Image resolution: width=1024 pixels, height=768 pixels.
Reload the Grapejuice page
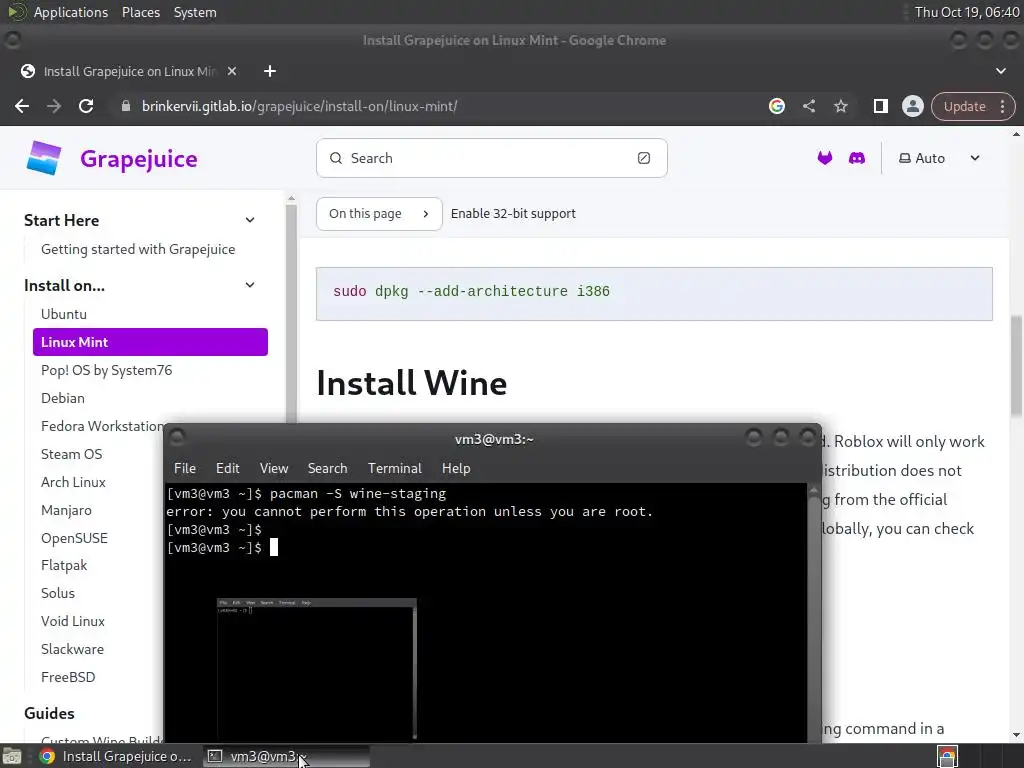point(86,106)
